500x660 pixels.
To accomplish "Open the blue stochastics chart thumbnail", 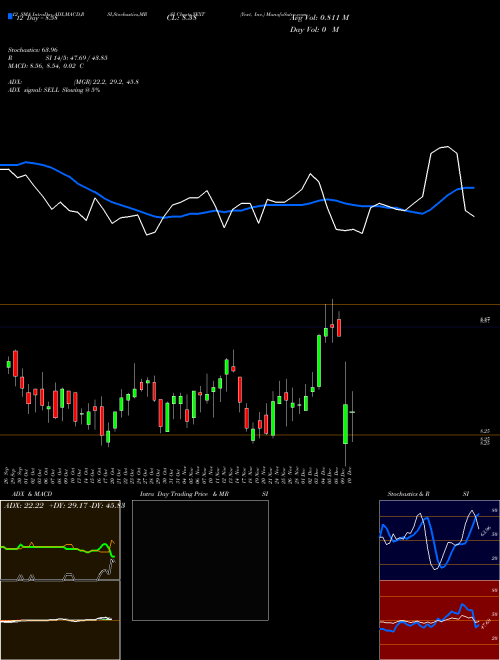I will [x=439, y=540].
